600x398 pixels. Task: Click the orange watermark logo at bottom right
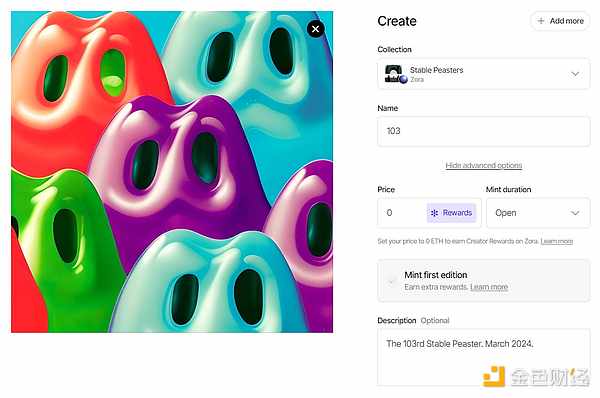[494, 376]
